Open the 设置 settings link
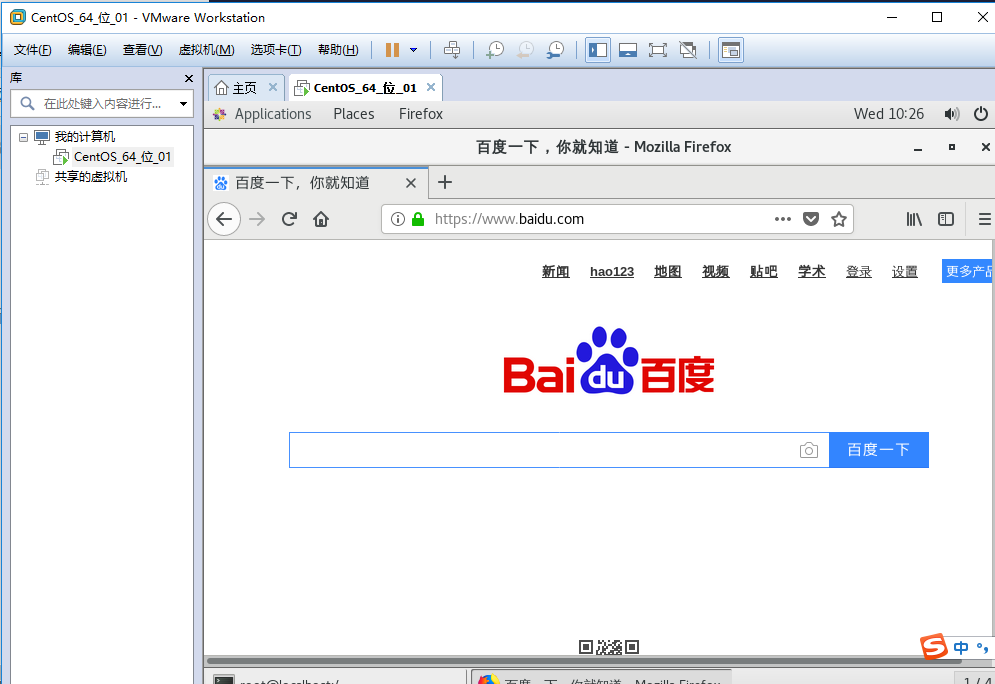 904,272
